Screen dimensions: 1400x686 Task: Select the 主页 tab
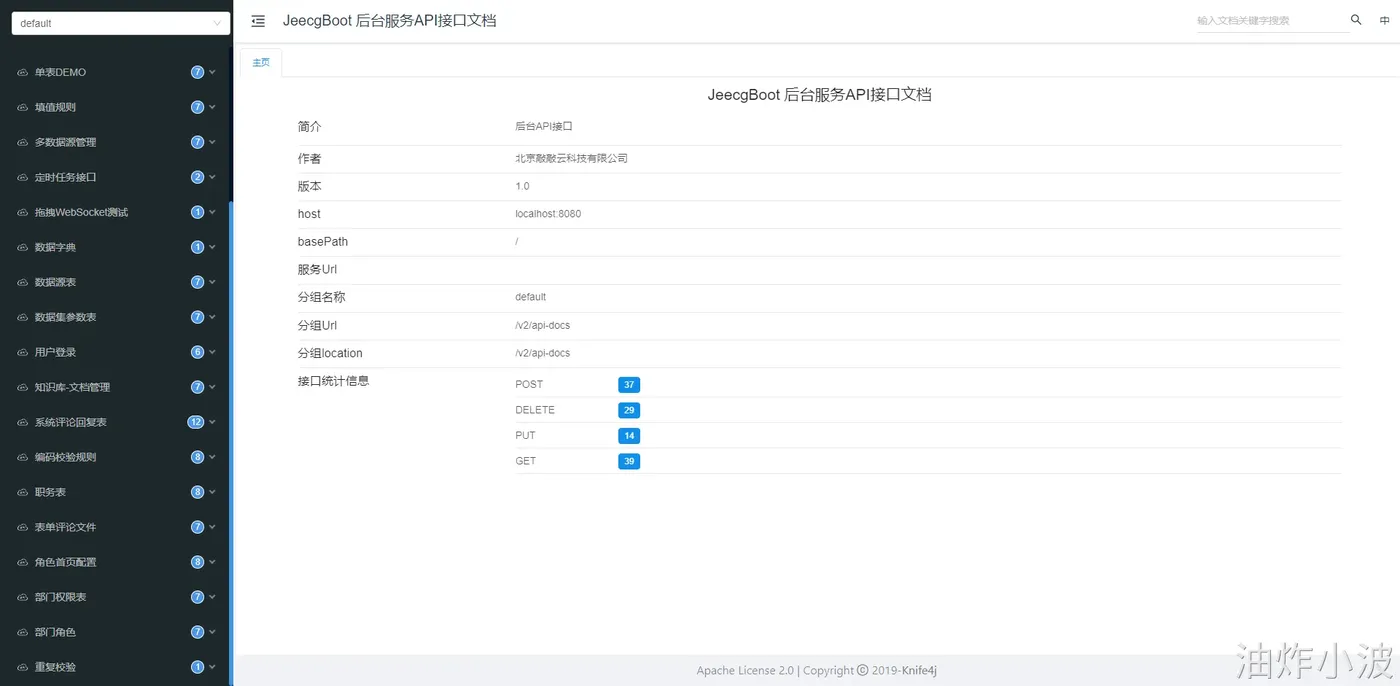coord(261,62)
